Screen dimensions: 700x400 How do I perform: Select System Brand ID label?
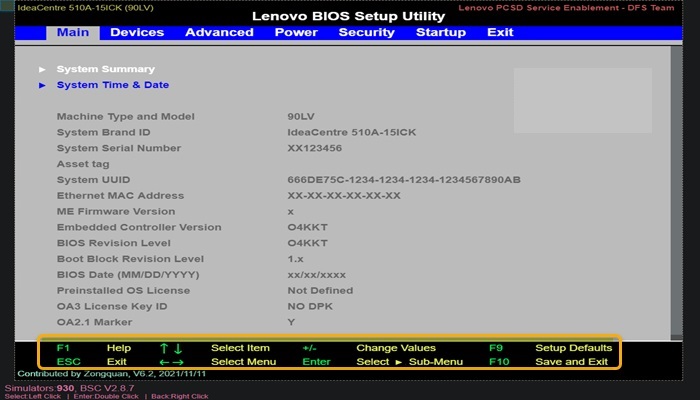pyautogui.click(x=104, y=132)
